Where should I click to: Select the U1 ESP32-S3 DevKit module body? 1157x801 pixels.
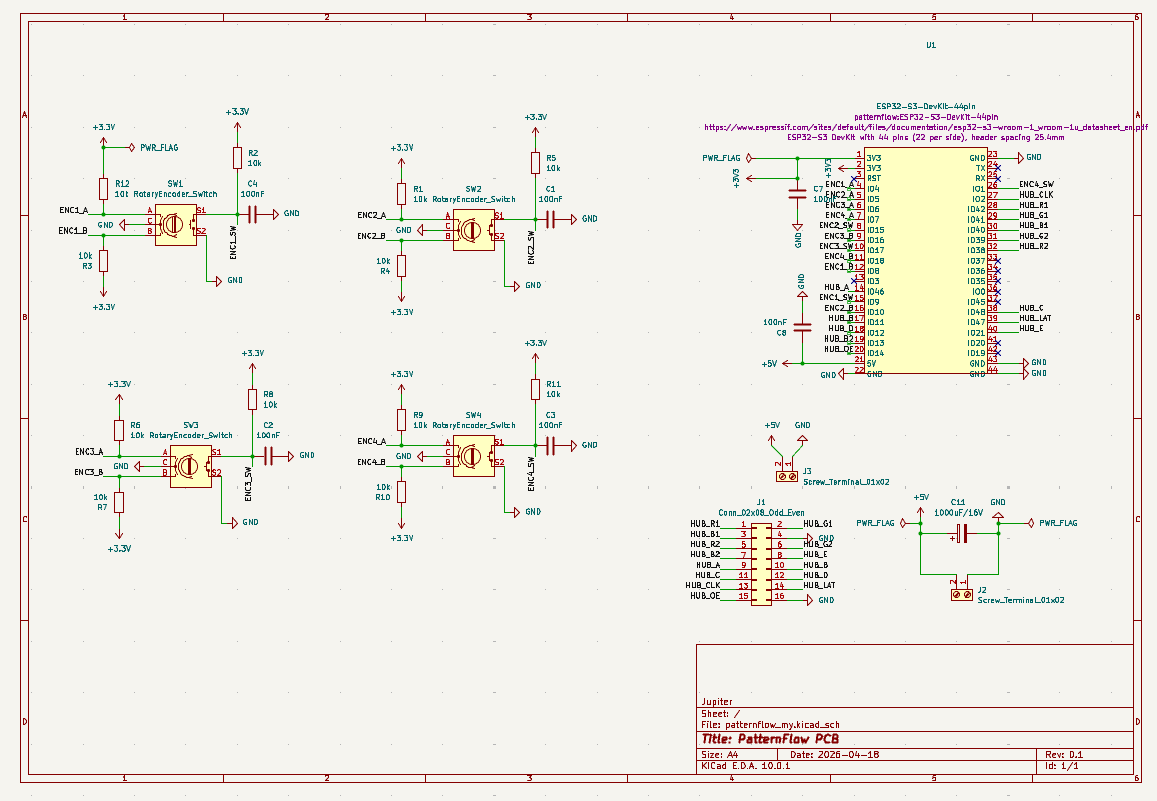click(x=925, y=265)
